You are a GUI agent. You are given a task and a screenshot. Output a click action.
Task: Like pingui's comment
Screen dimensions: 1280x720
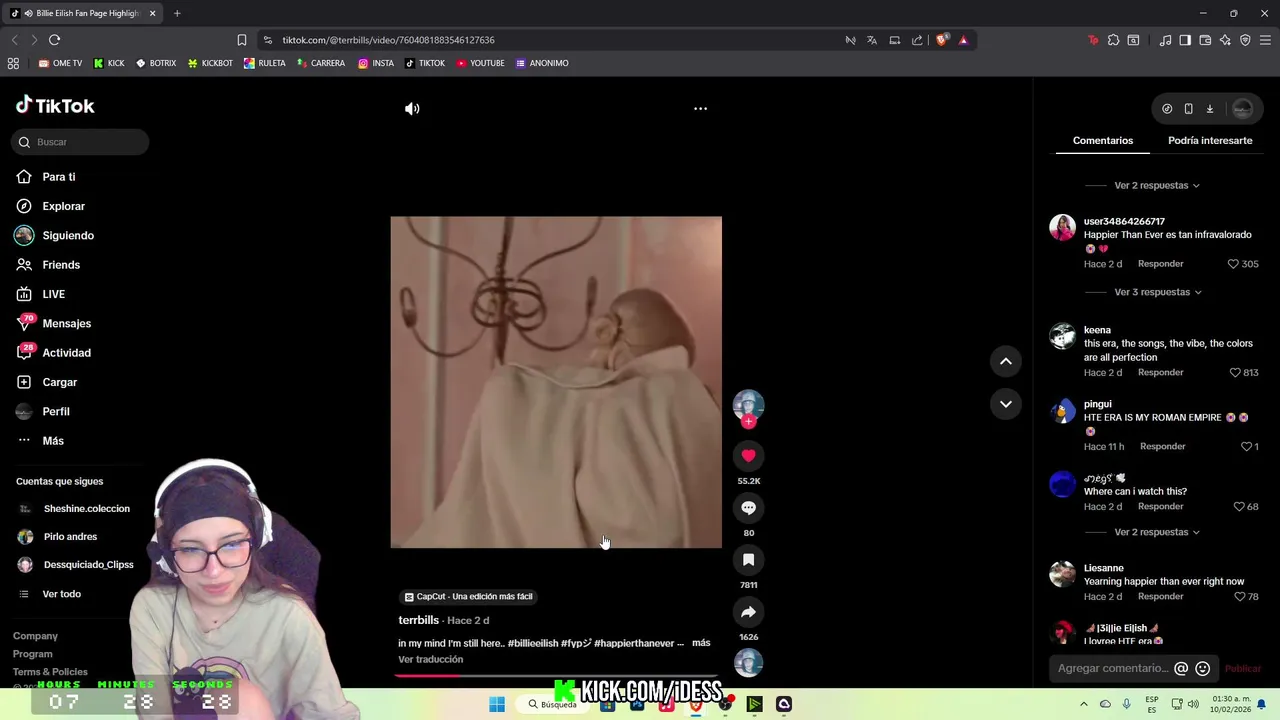point(1246,447)
